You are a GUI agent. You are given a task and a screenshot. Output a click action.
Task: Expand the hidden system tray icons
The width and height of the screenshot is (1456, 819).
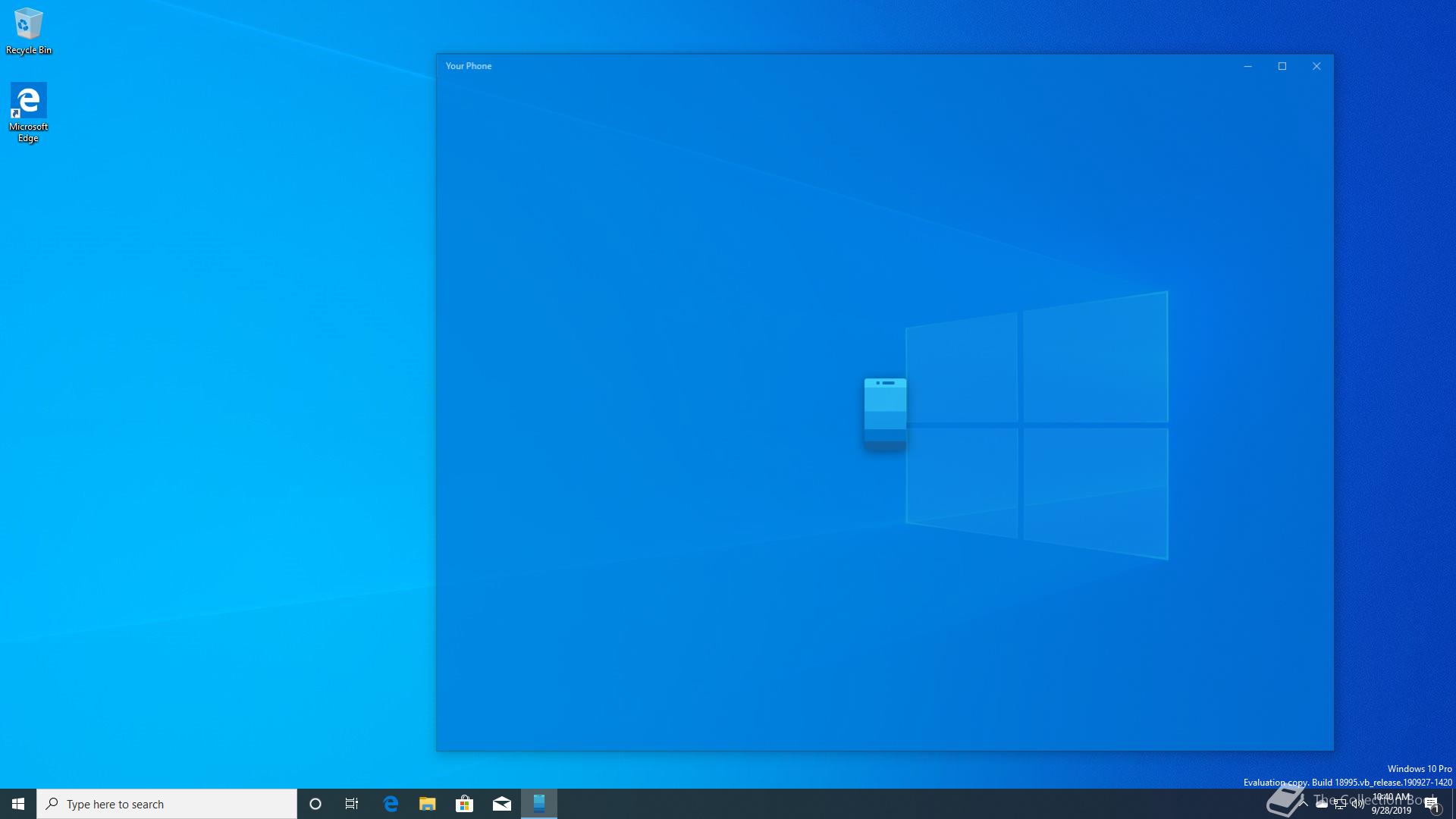click(1304, 804)
